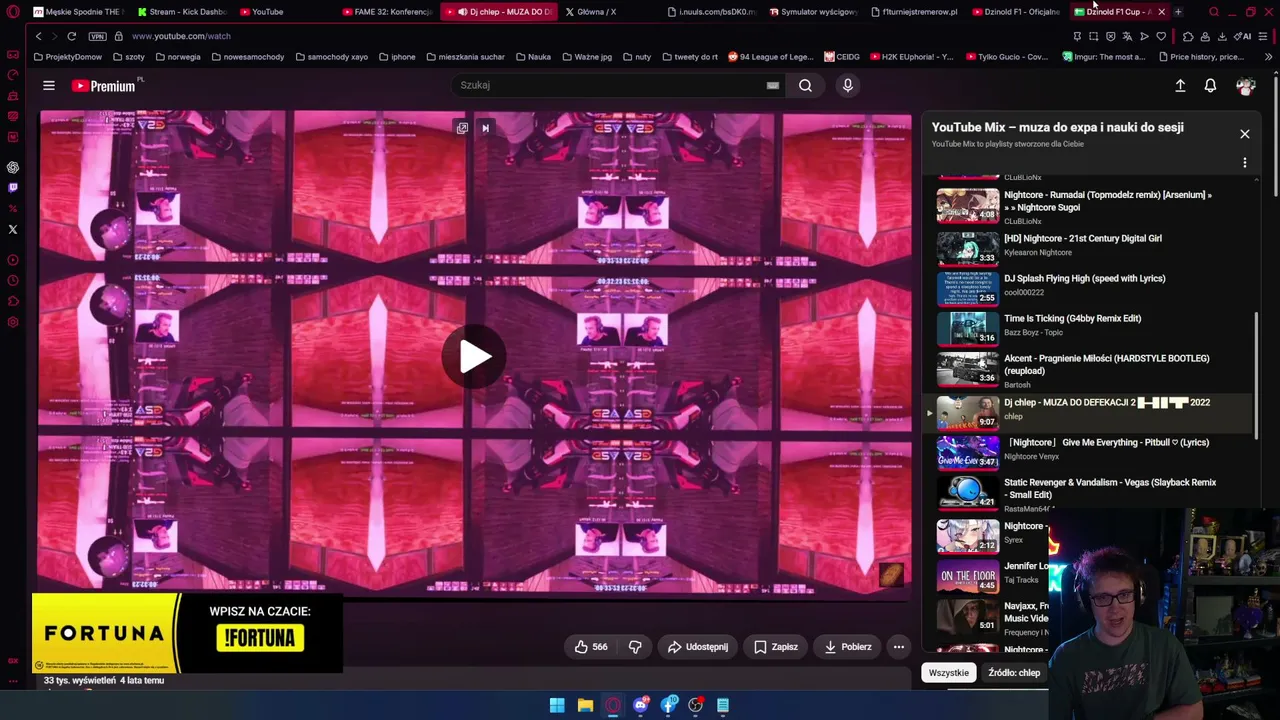Select Static Revenger & Vandalism - Vegas

pos(1090,493)
